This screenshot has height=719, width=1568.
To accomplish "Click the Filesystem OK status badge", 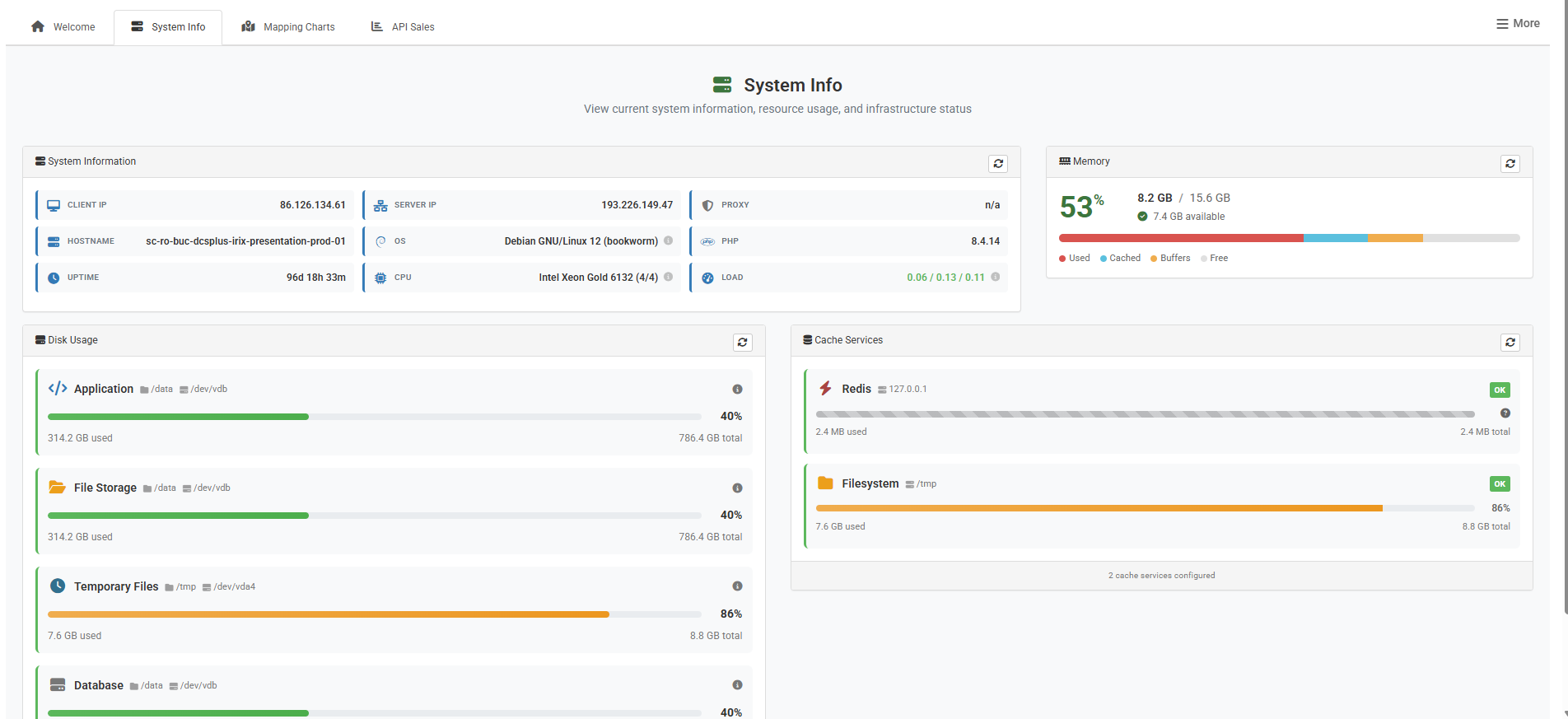I will (x=1499, y=483).
